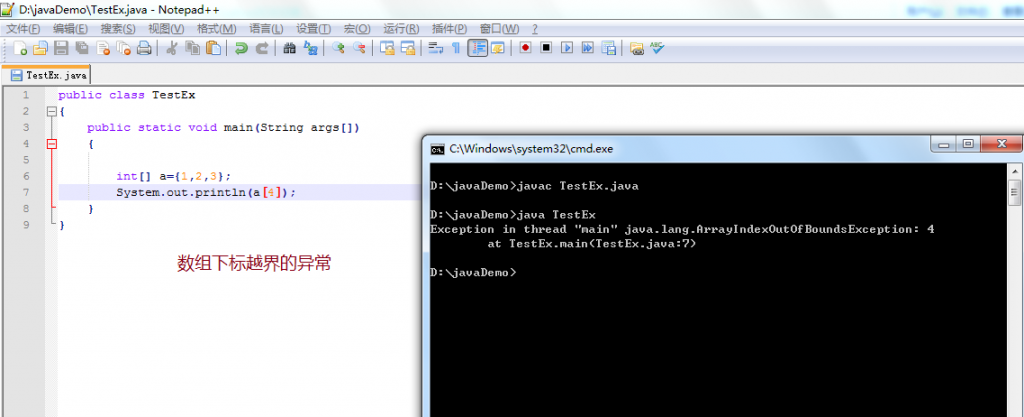Screen dimensions: 1024x417
Task: Open the 语言(L) menu
Action: (x=266, y=29)
